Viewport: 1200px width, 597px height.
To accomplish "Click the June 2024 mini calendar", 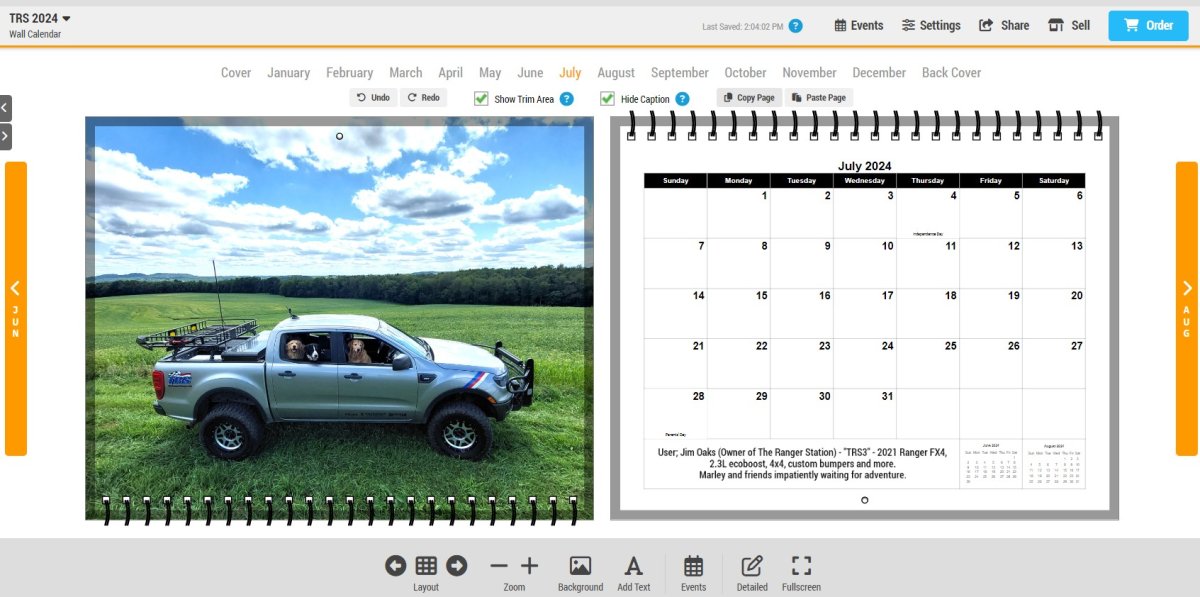I will click(x=991, y=464).
